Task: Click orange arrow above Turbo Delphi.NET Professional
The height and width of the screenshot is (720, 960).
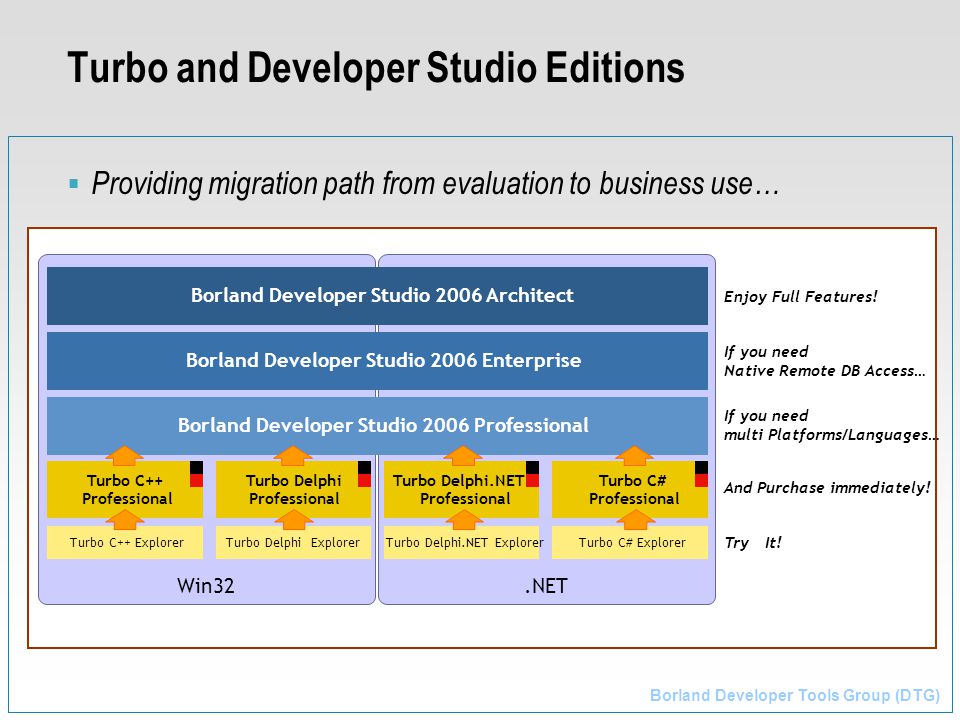Action: (462, 456)
